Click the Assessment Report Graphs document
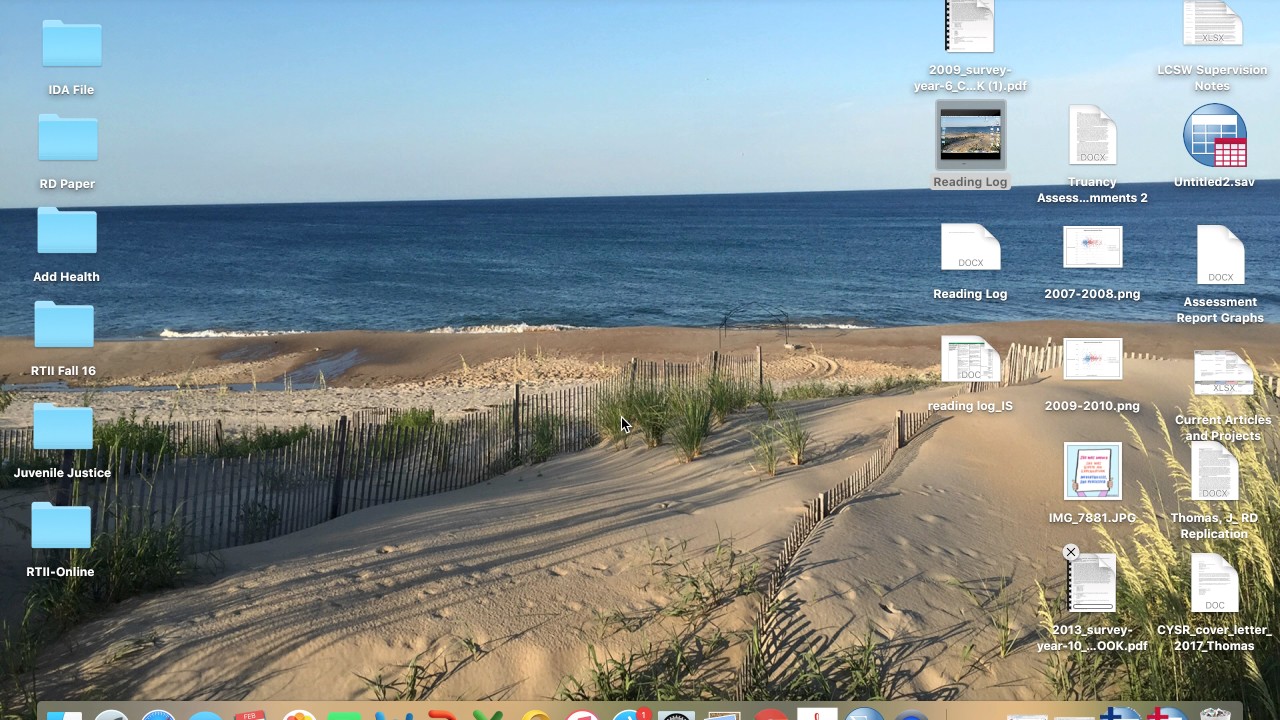 [1220, 255]
